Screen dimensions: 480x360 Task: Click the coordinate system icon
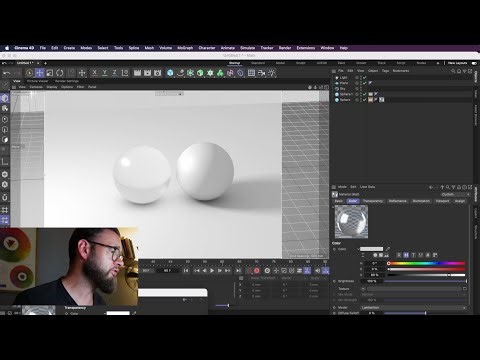tap(125, 73)
